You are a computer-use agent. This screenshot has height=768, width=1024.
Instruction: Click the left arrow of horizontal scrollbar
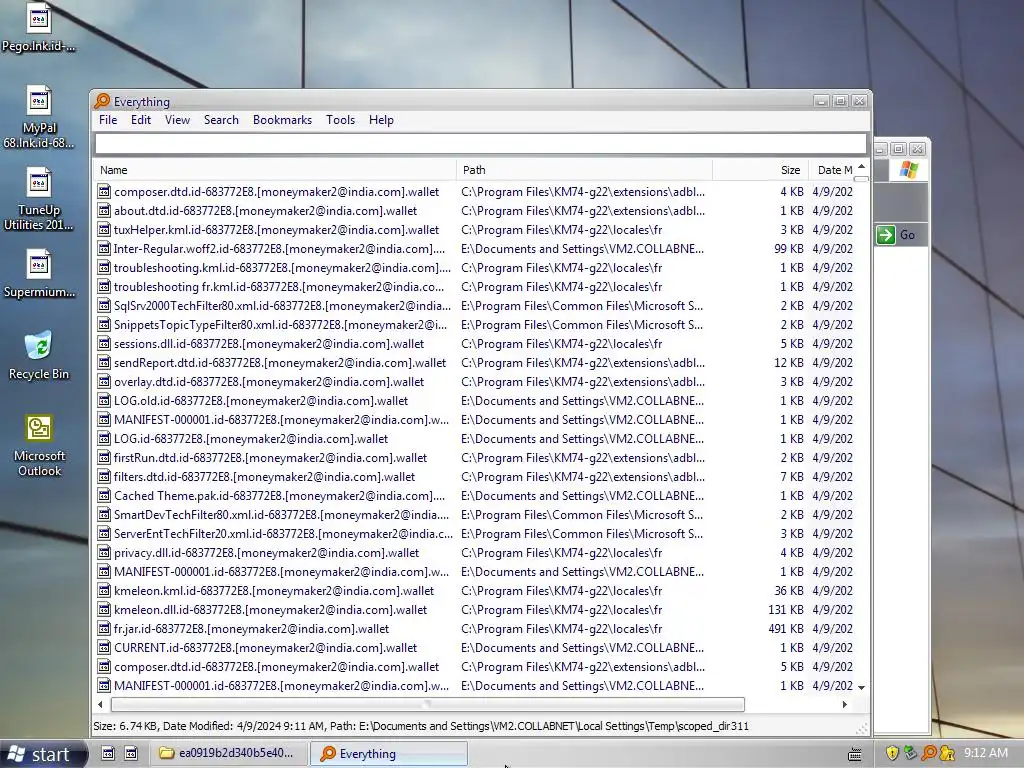pyautogui.click(x=100, y=705)
